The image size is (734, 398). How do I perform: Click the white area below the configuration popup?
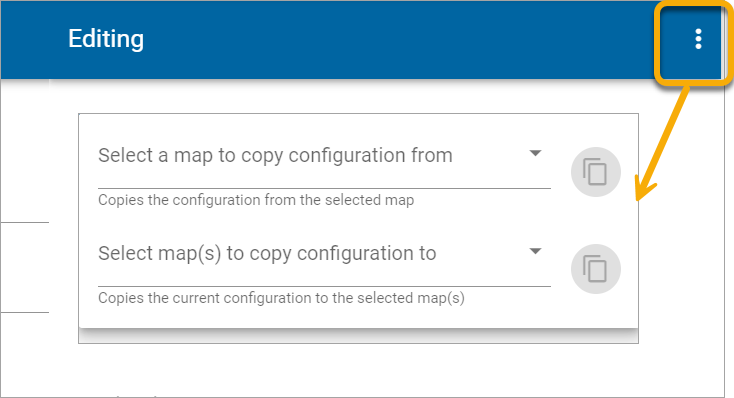[358, 370]
